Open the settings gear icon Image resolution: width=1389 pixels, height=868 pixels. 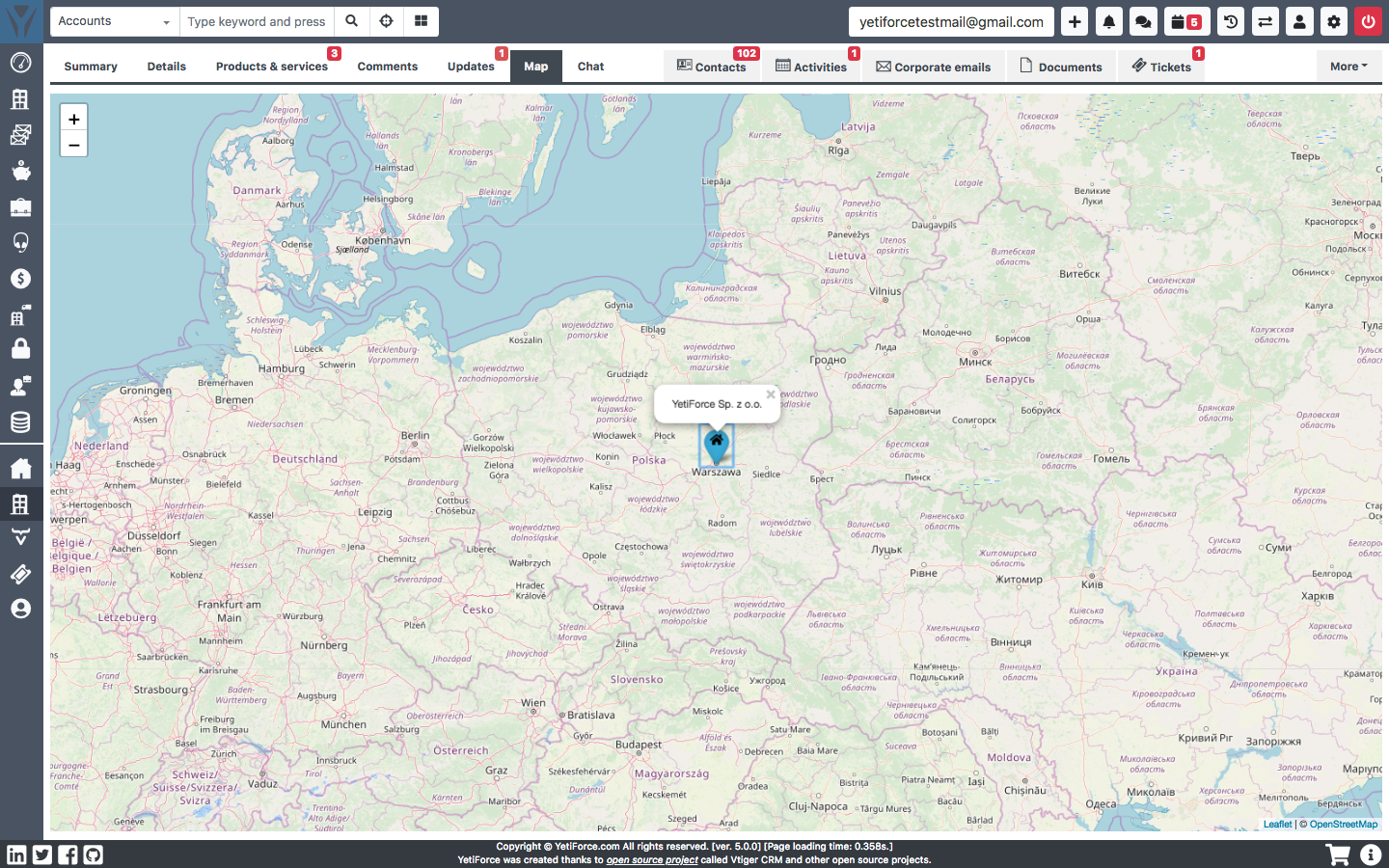coord(1334,21)
